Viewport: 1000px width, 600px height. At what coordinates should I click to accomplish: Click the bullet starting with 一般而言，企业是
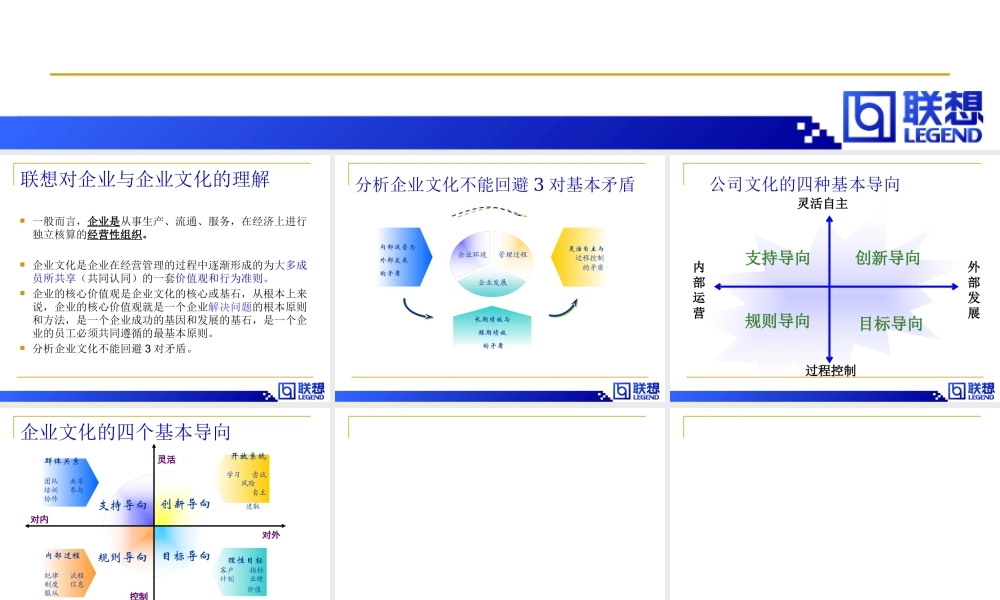pos(170,228)
